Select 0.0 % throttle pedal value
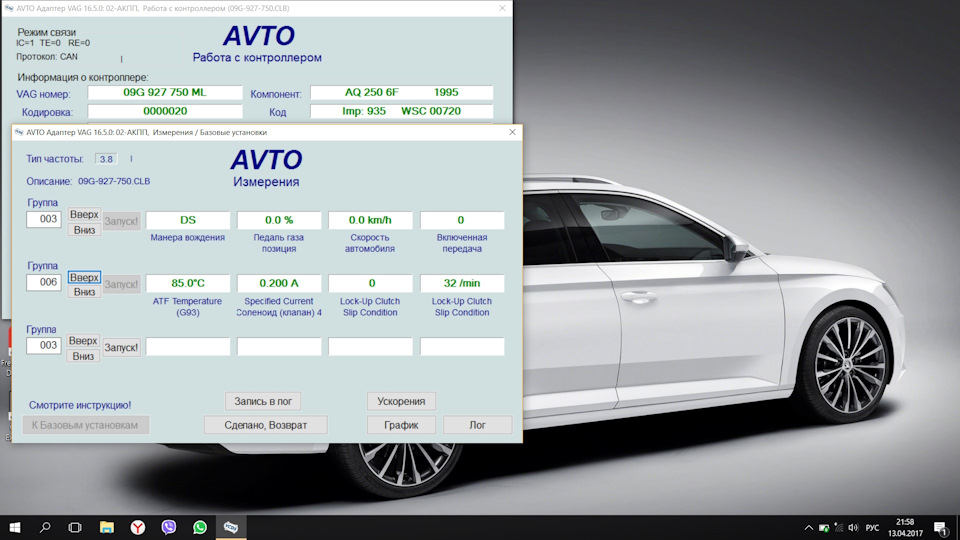The width and height of the screenshot is (960, 540). pos(279,220)
